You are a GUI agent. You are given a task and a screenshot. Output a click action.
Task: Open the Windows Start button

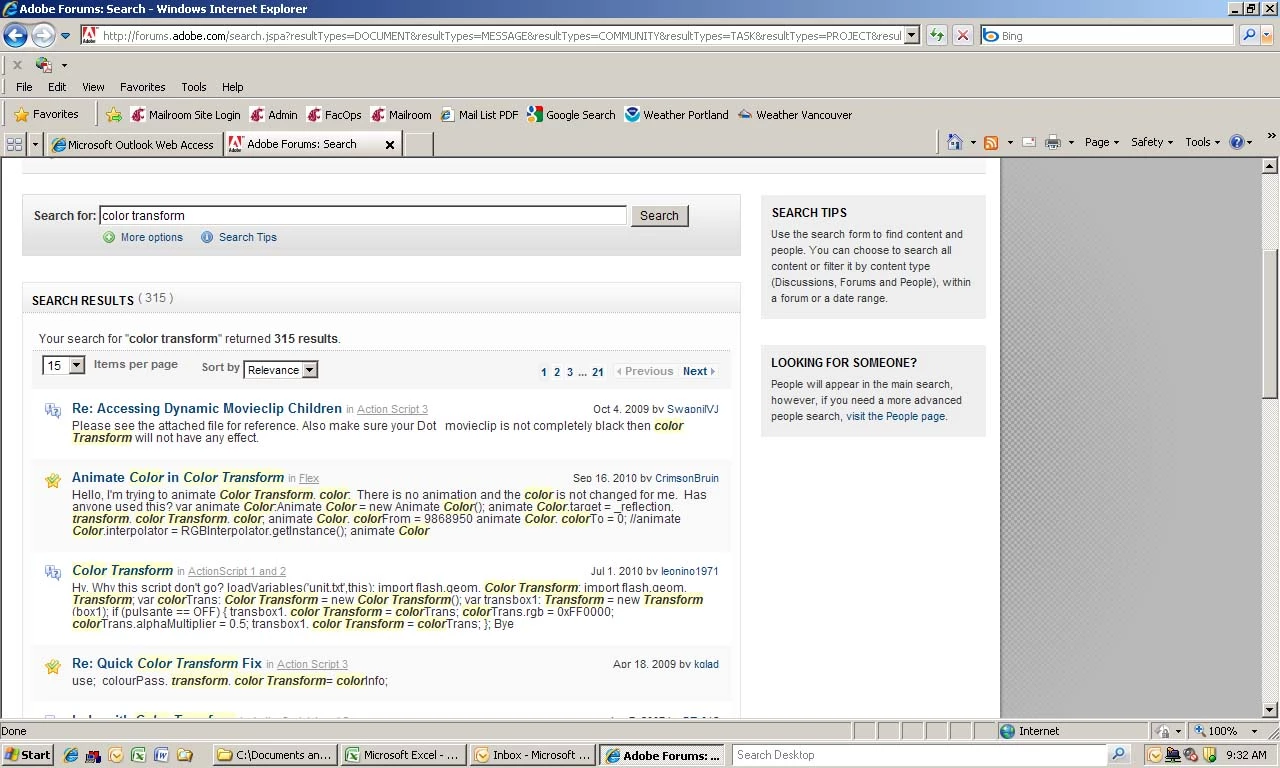click(x=28, y=755)
